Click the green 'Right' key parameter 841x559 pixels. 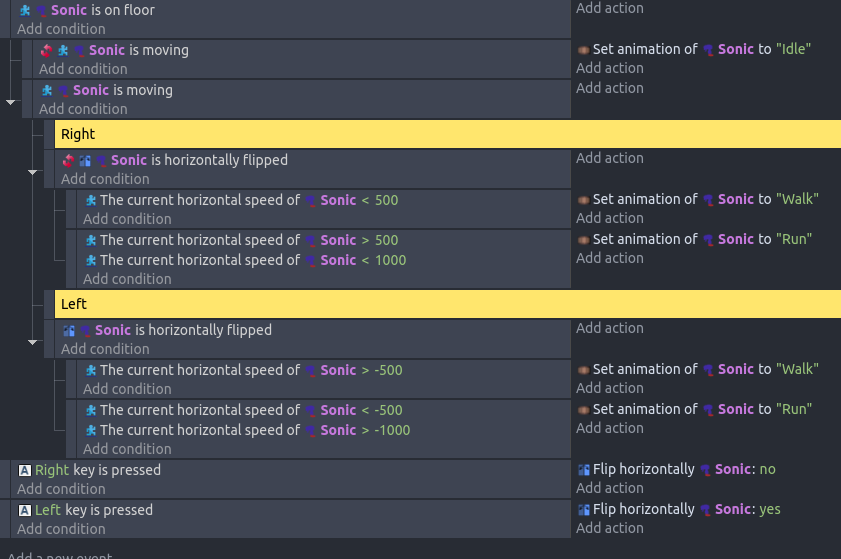52,470
